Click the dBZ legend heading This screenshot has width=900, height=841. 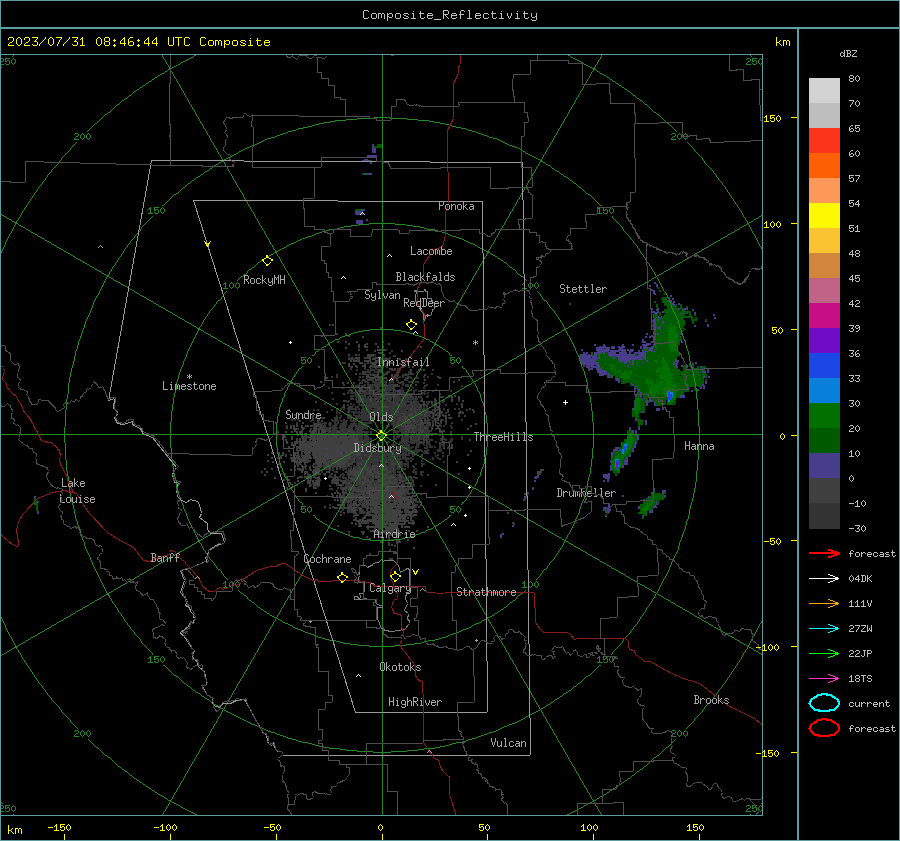848,53
